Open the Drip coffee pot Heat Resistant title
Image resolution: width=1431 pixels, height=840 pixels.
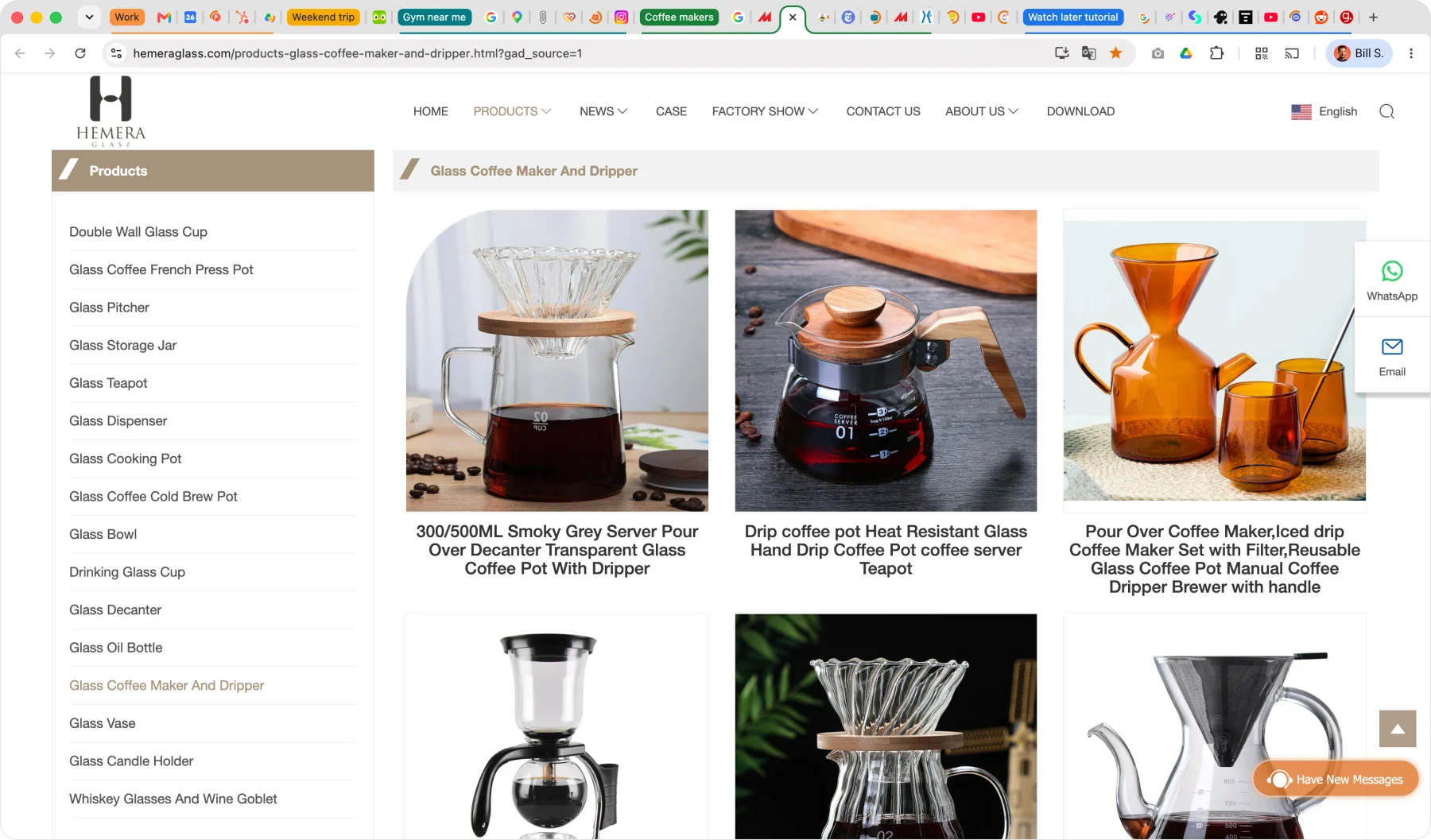click(x=886, y=550)
